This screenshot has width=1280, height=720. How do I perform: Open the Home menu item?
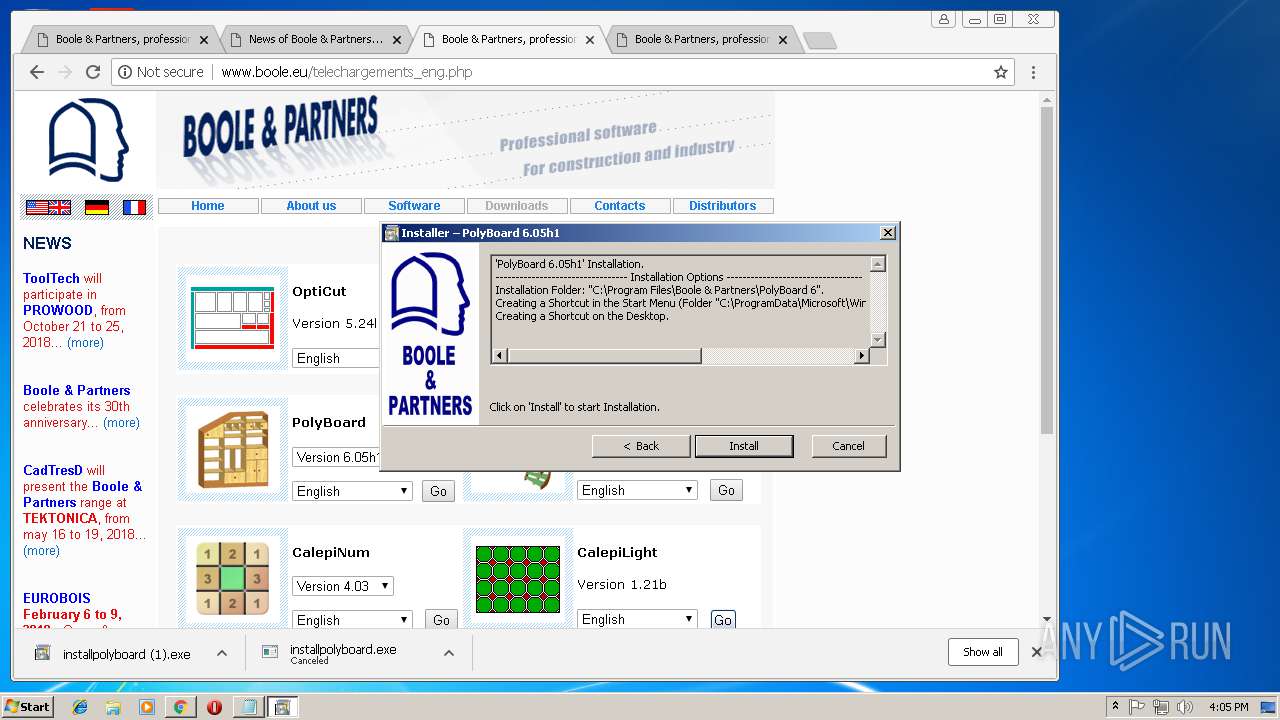coord(208,206)
